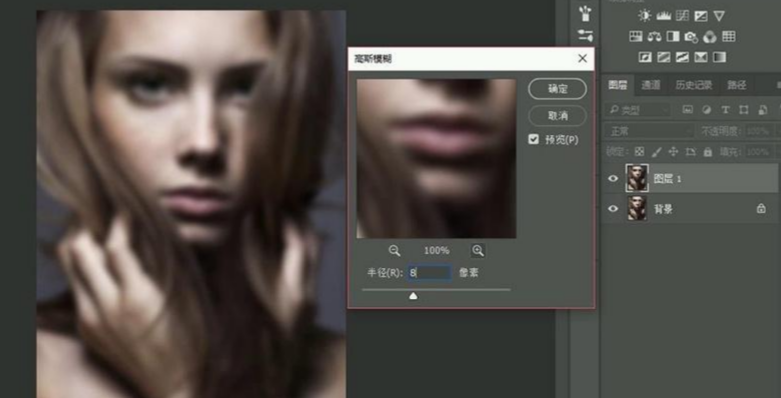
Task: Add a Levels adjustment layer
Action: 663,16
